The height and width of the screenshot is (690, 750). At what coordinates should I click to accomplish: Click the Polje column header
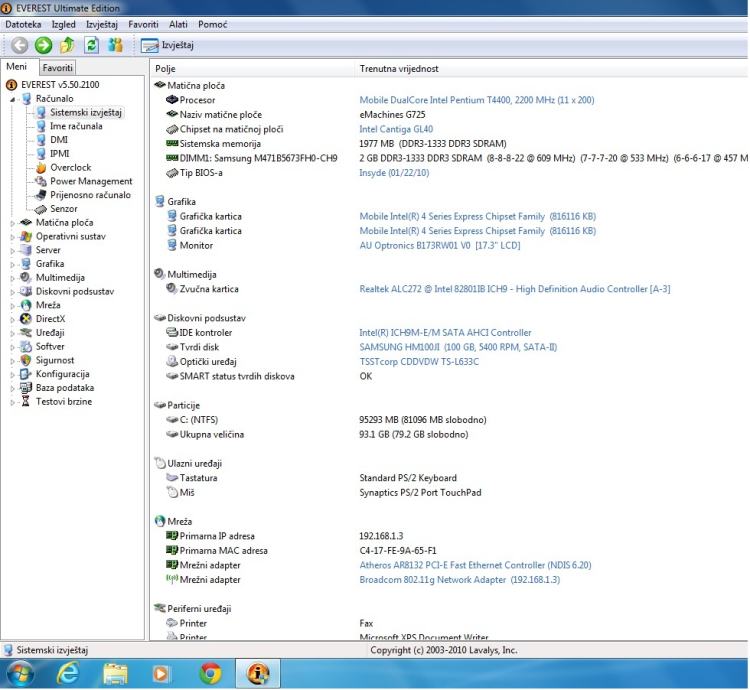[166, 68]
